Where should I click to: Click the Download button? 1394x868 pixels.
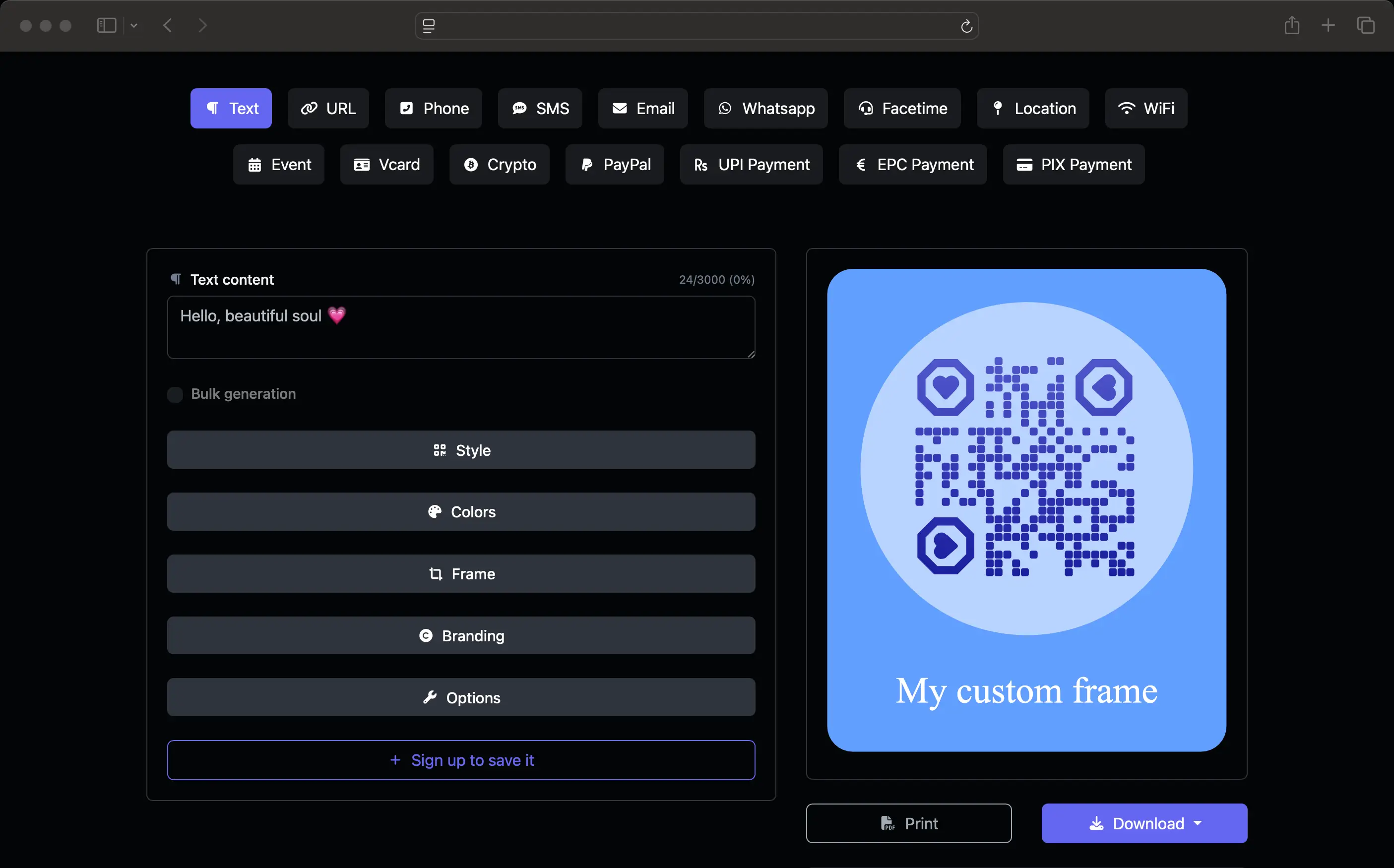[x=1143, y=823]
